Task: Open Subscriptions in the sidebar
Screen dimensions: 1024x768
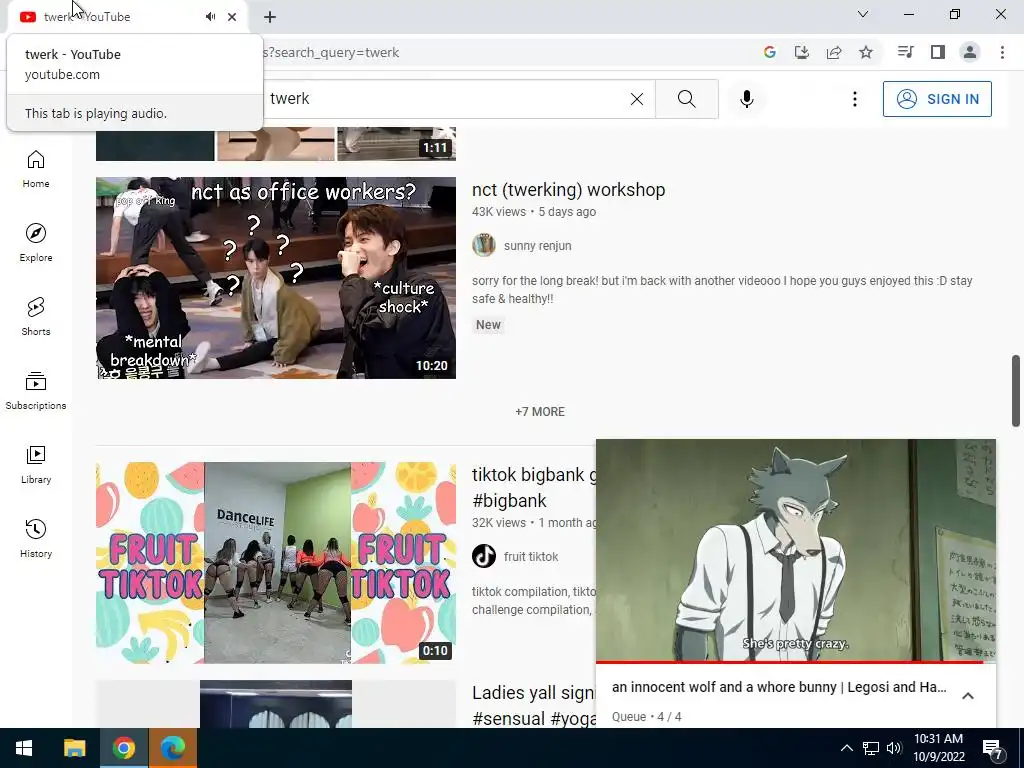Action: pos(36,391)
